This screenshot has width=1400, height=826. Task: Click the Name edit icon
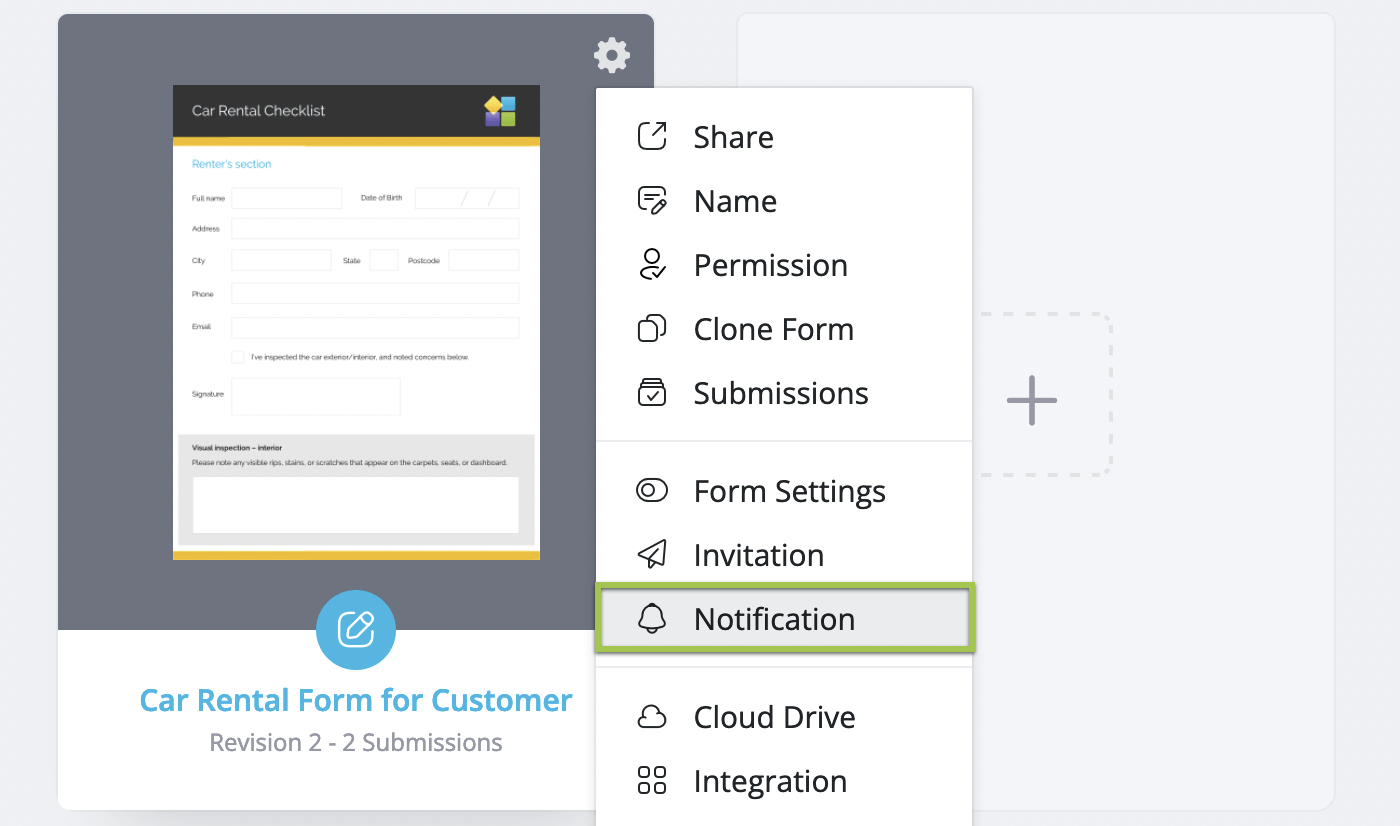point(652,200)
